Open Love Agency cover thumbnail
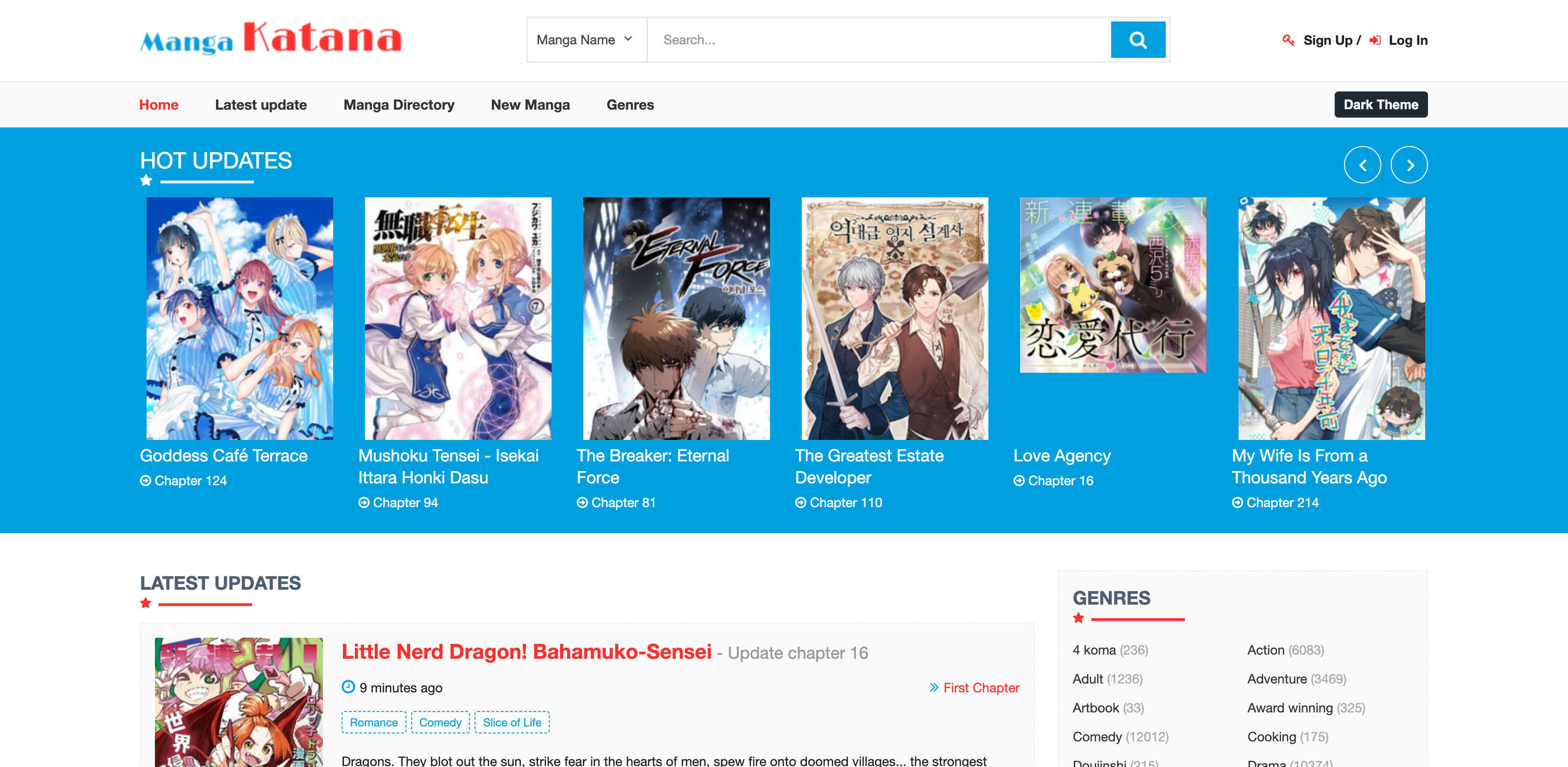 pos(1113,285)
